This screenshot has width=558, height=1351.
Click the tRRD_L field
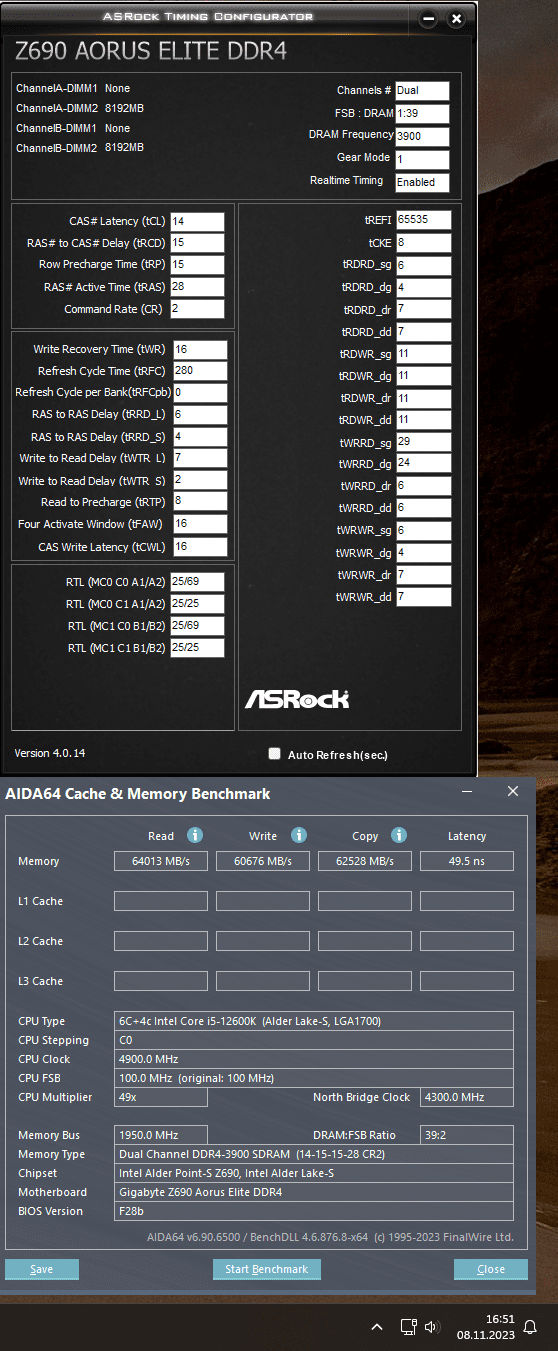click(x=200, y=415)
